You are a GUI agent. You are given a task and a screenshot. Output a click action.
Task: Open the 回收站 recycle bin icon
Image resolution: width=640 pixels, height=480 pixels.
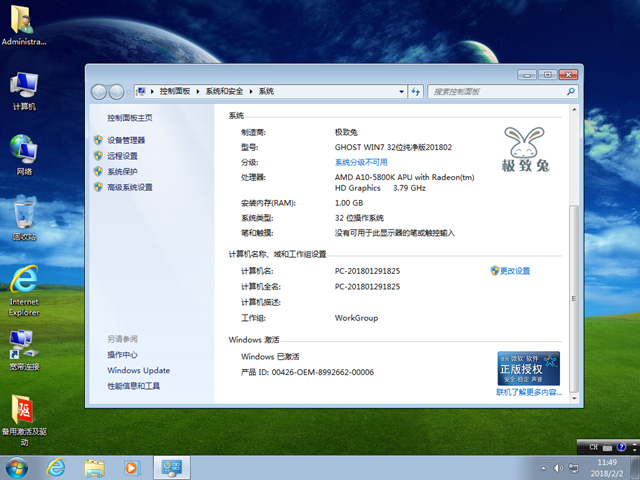click(x=24, y=220)
